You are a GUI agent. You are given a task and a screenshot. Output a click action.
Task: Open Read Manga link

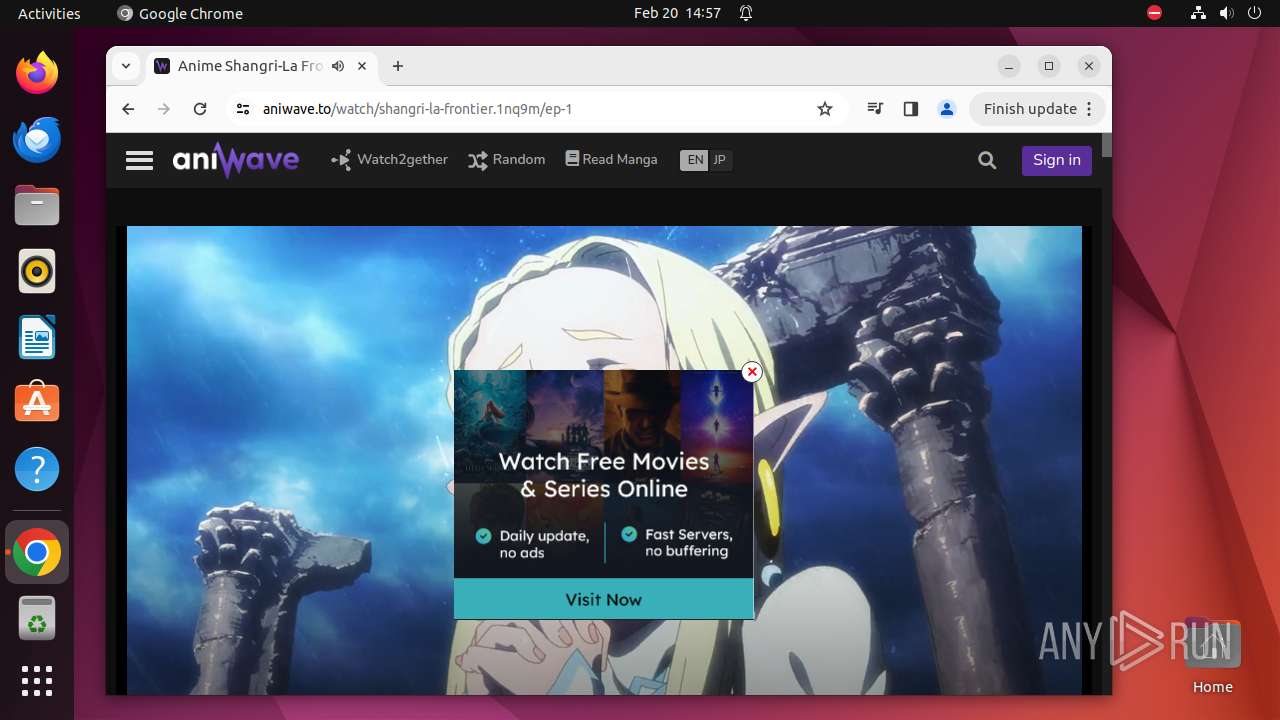tap(612, 159)
